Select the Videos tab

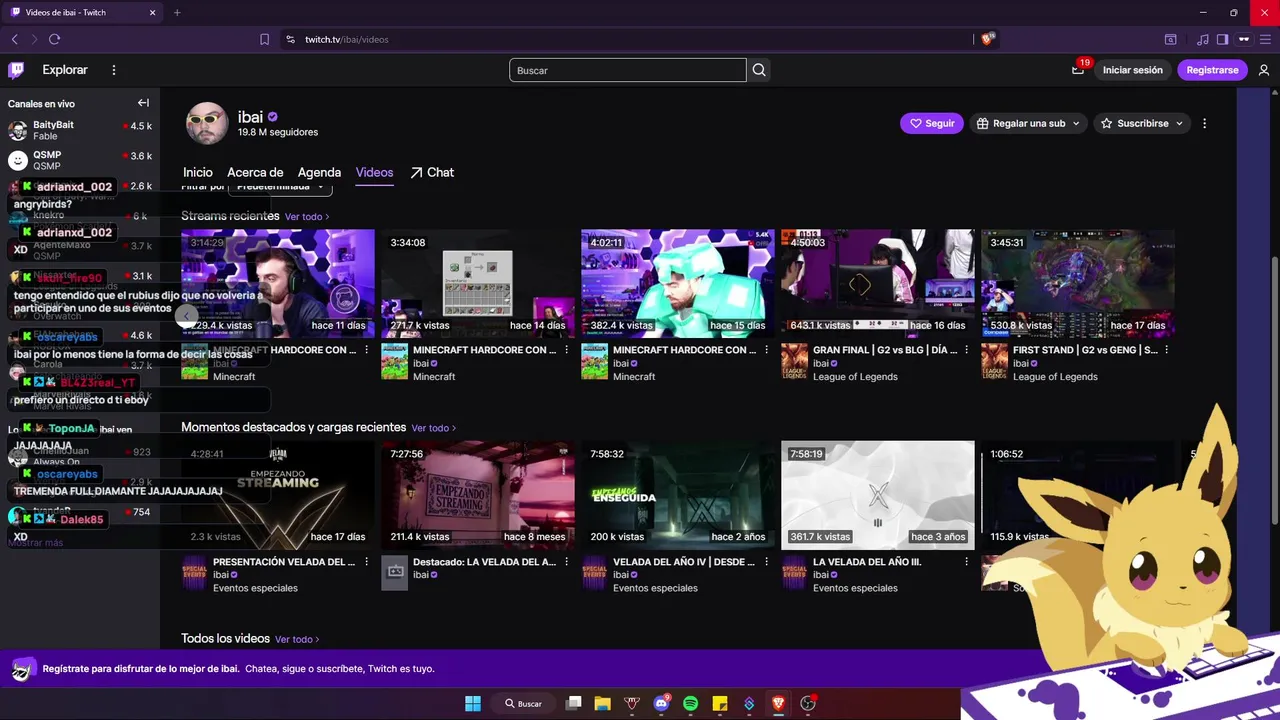[374, 172]
